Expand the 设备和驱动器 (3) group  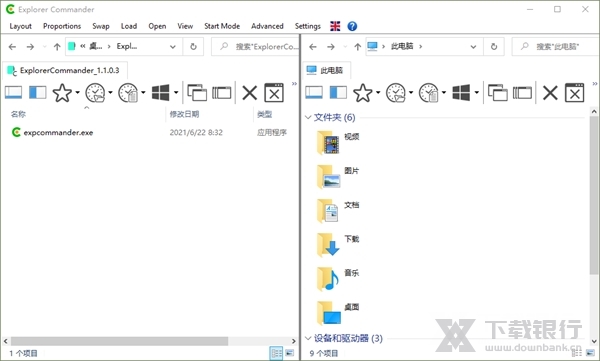308,338
